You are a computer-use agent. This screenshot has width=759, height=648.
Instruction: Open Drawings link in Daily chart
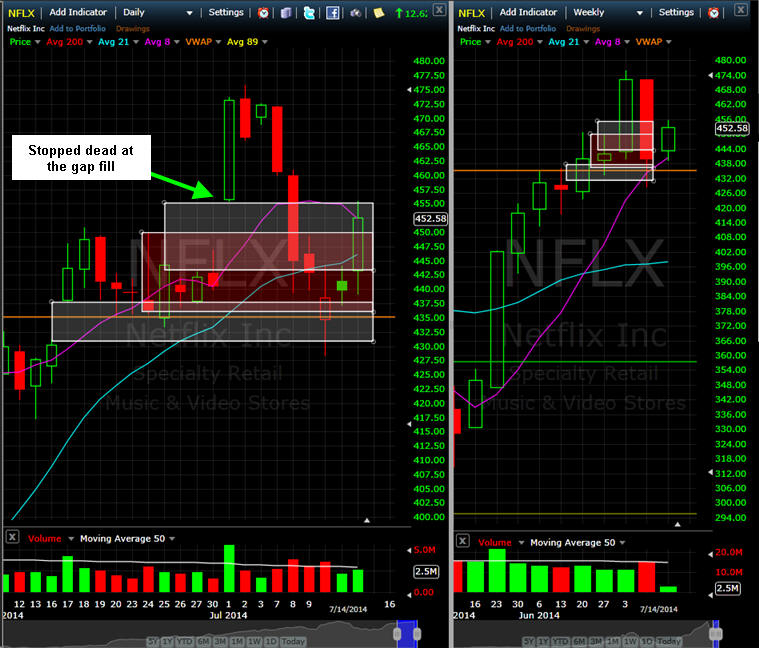(x=133, y=29)
